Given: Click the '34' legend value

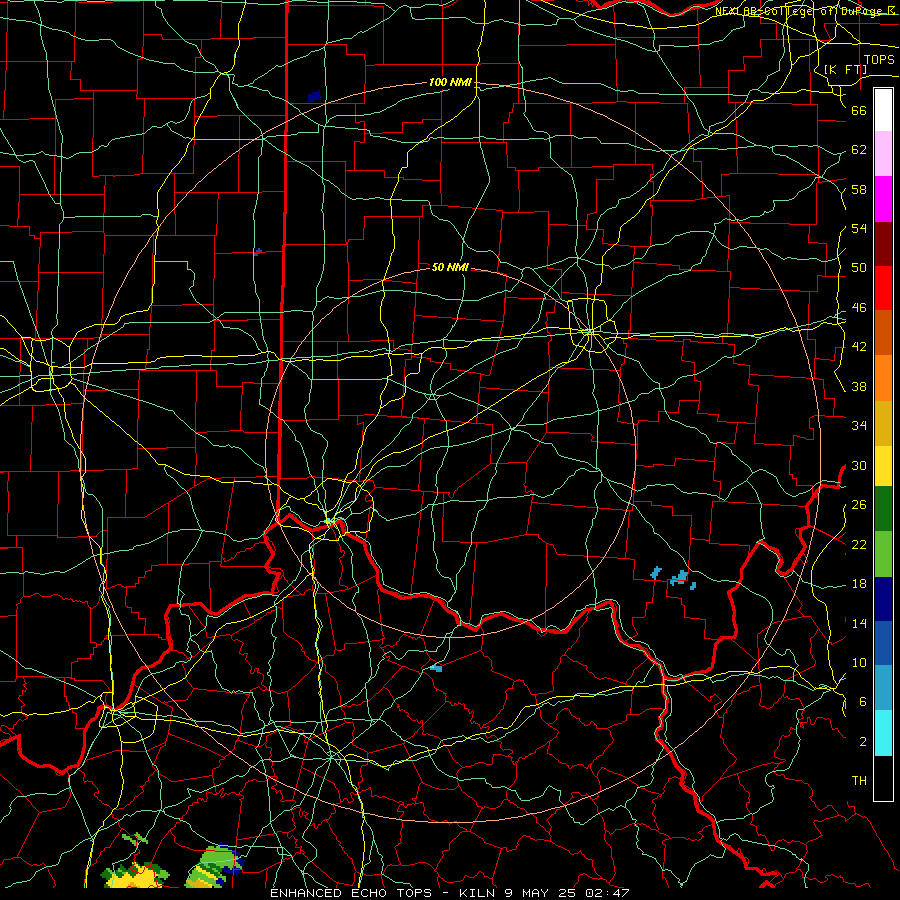Looking at the screenshot, I should point(859,426).
